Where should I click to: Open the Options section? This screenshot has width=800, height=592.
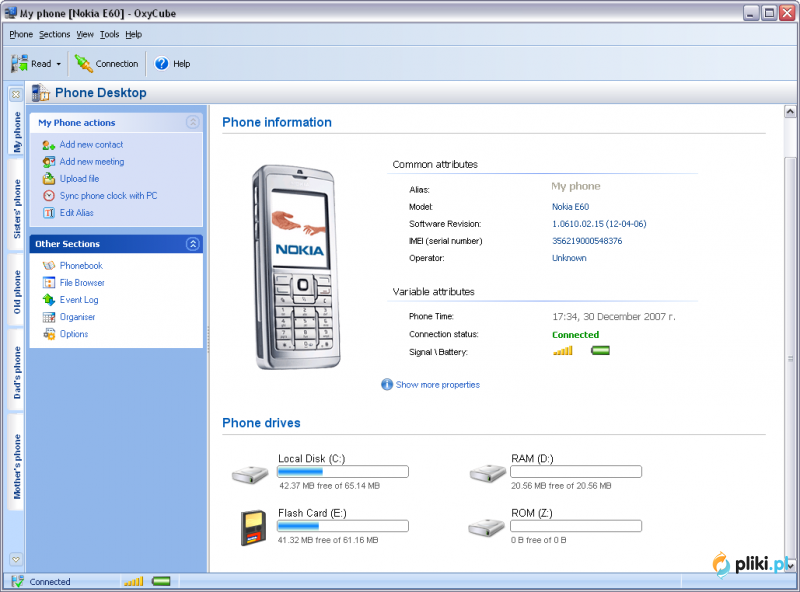click(x=74, y=334)
